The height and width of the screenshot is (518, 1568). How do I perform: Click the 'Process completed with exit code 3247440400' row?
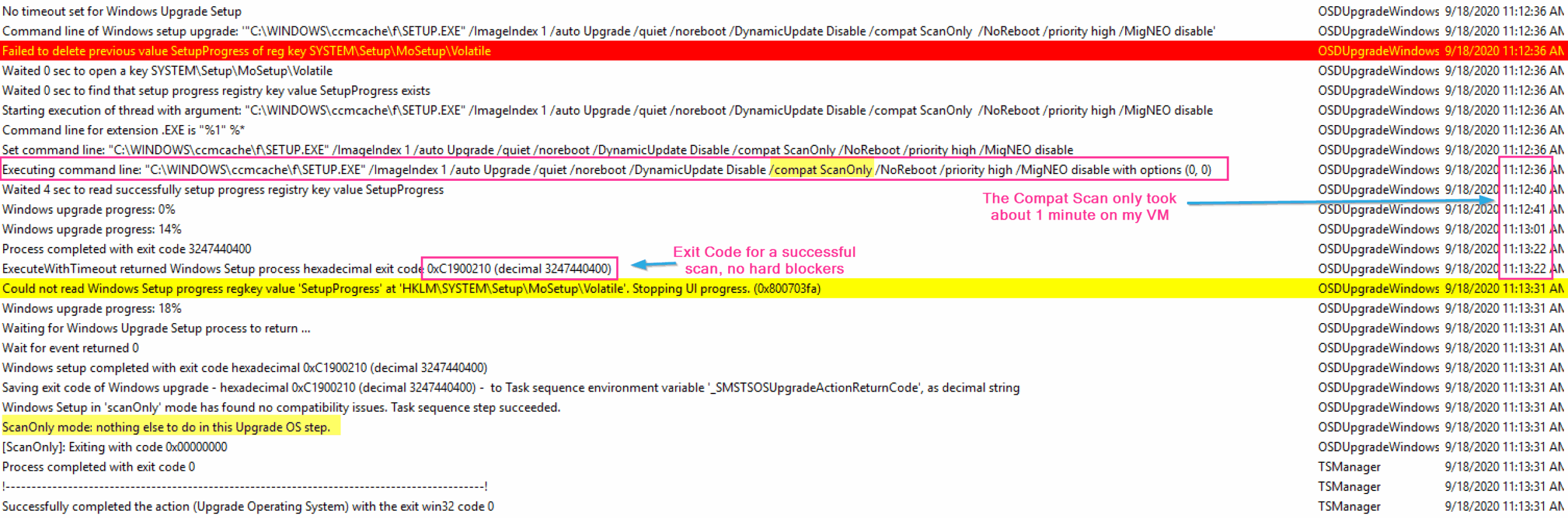tap(127, 249)
